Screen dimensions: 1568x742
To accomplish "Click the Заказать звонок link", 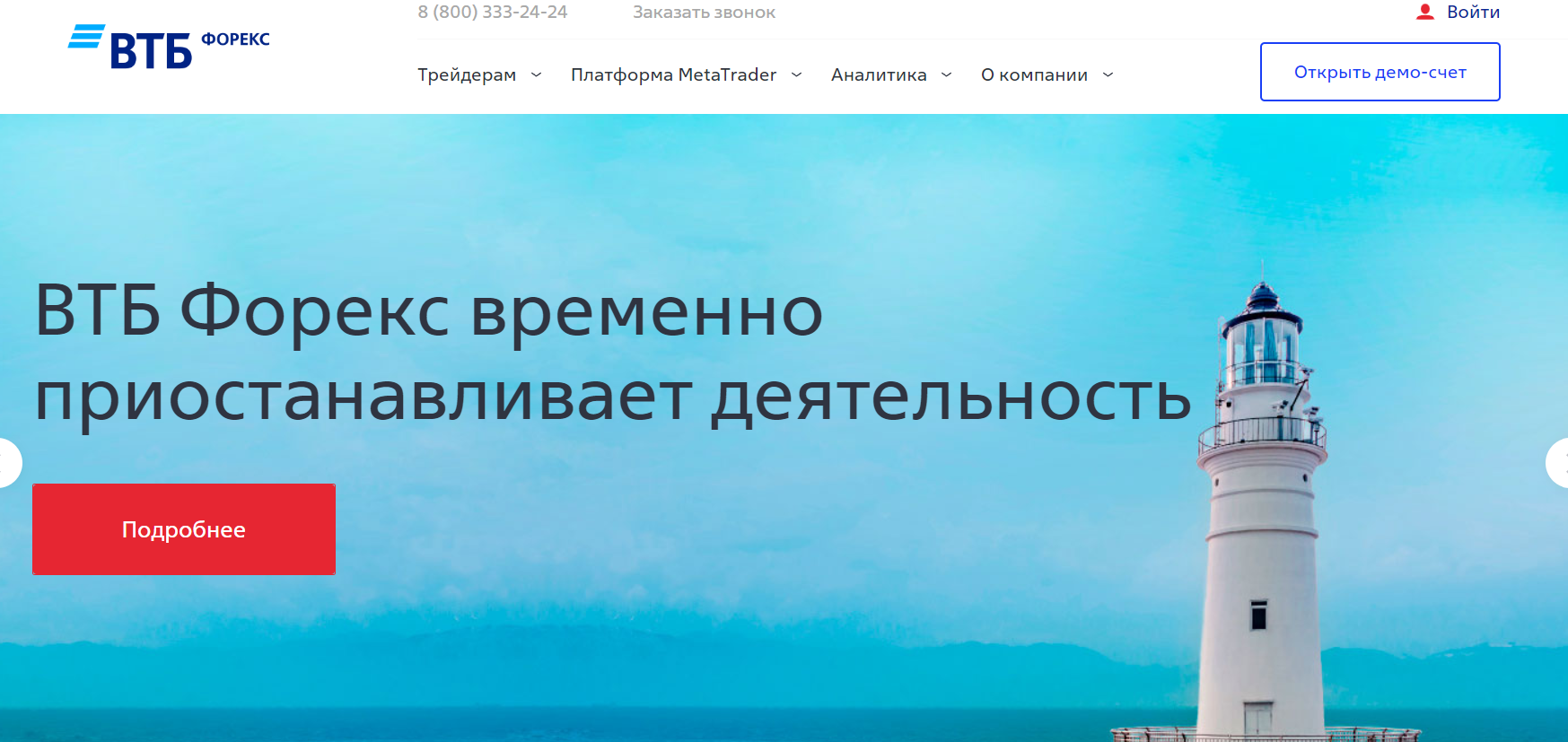I will pyautogui.click(x=704, y=13).
